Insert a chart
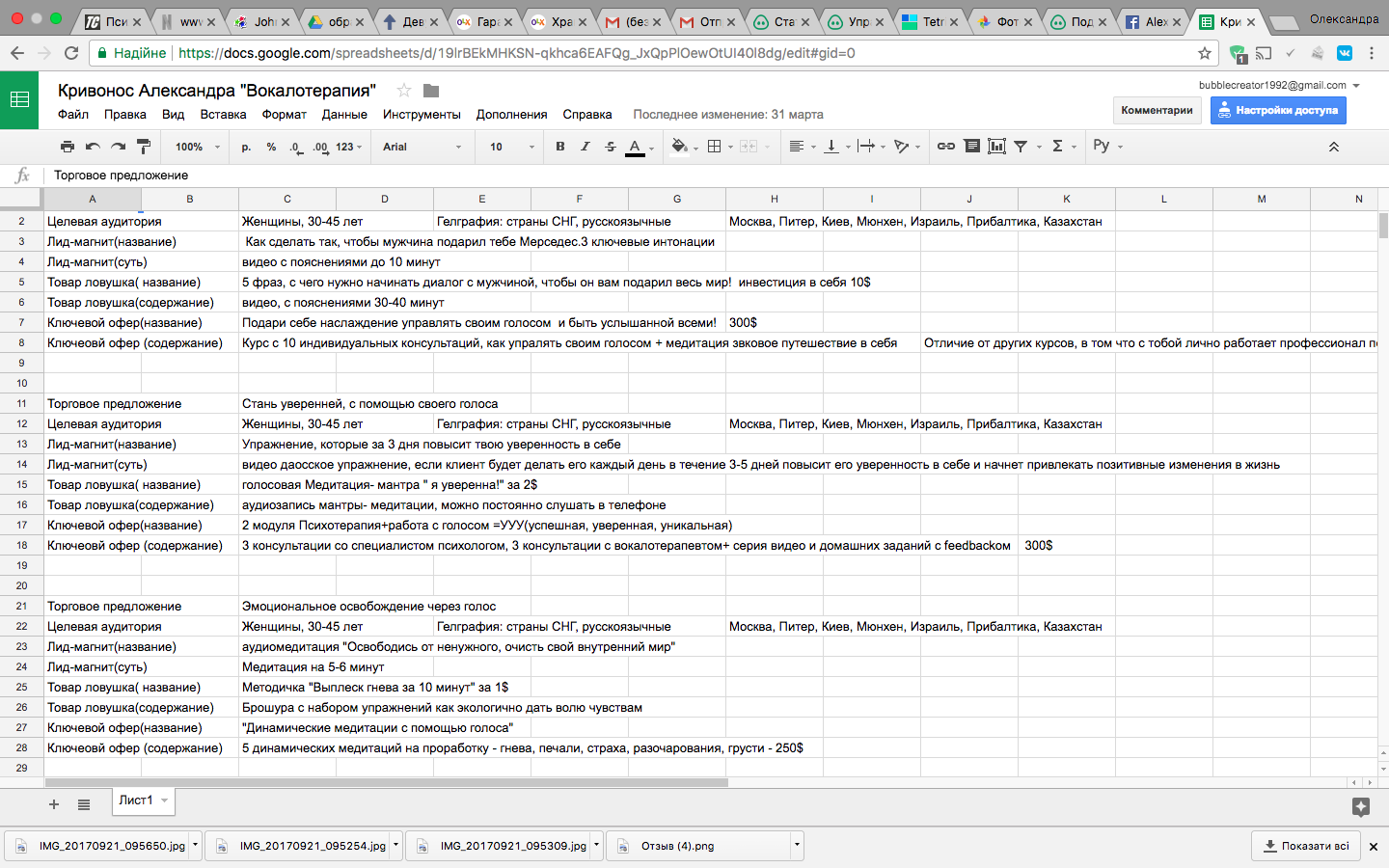Image resolution: width=1389 pixels, height=868 pixels. 996,147
